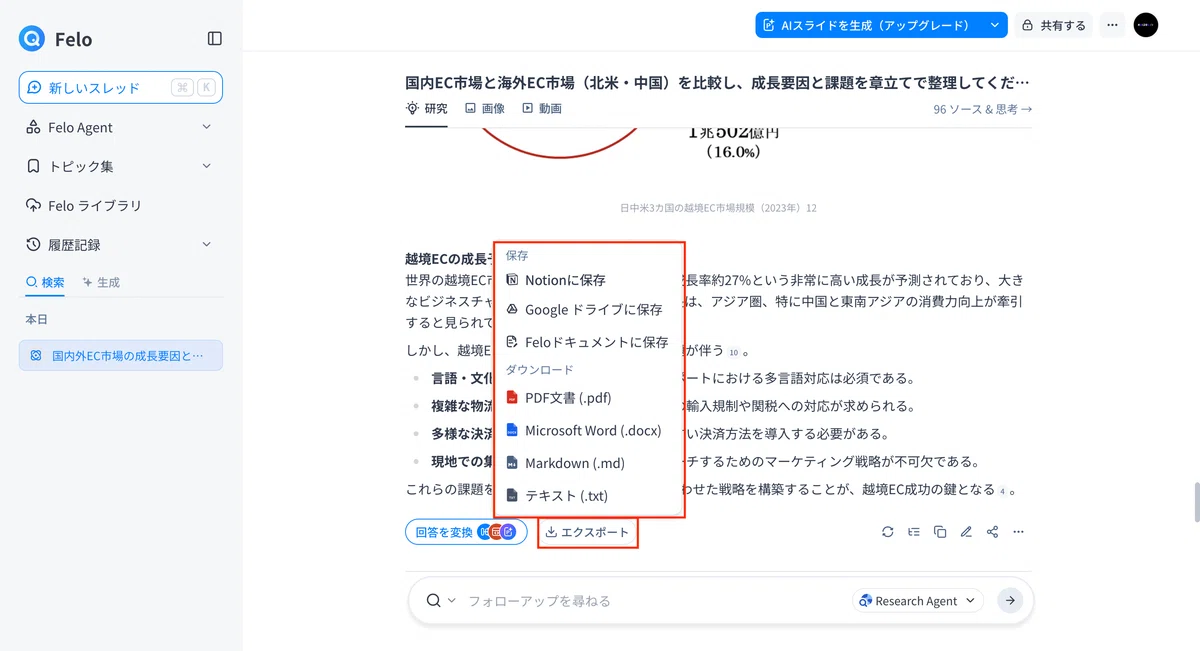The height and width of the screenshot is (651, 1200).
Task: Open more options ellipsis below answer
Action: [x=1018, y=532]
